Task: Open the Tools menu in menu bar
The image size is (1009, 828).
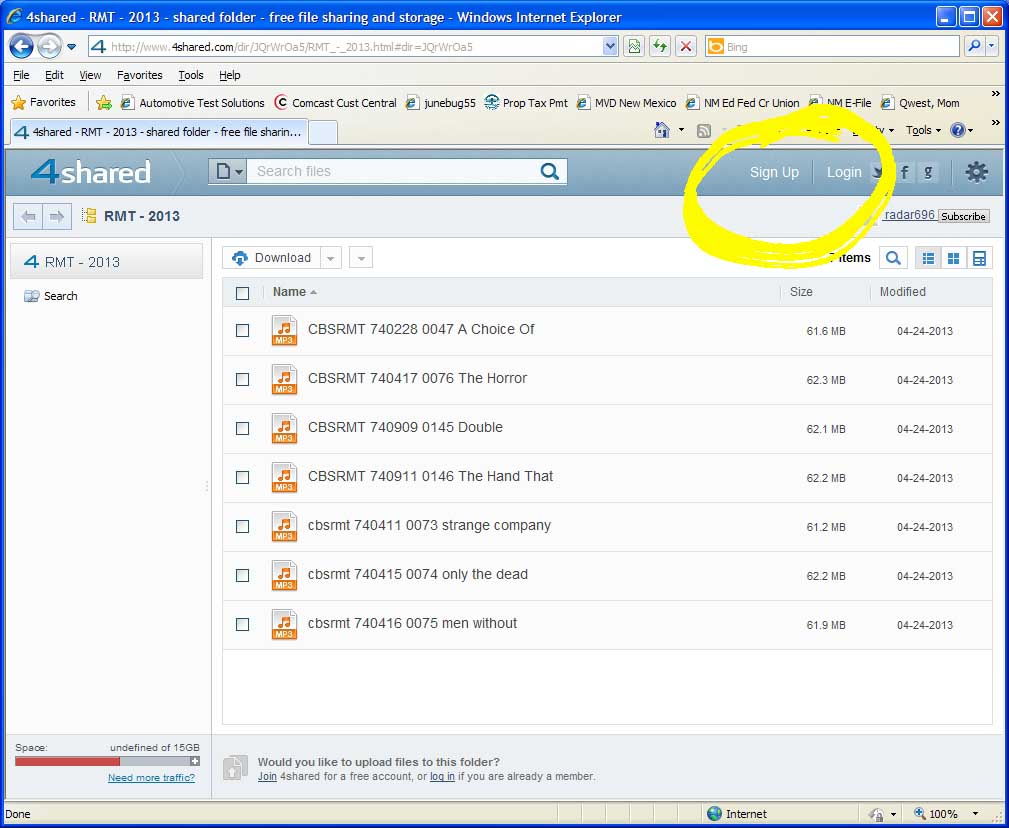Action: pyautogui.click(x=190, y=75)
